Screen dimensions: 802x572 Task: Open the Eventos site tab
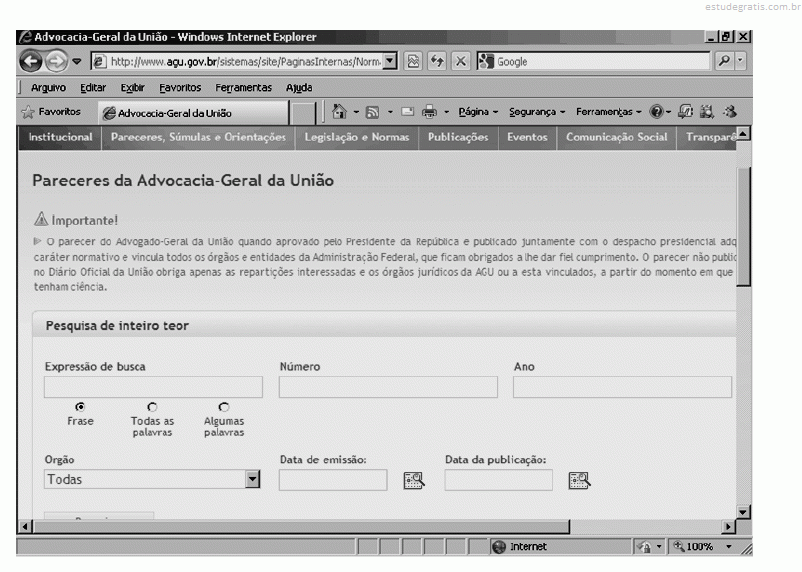[x=527, y=138]
